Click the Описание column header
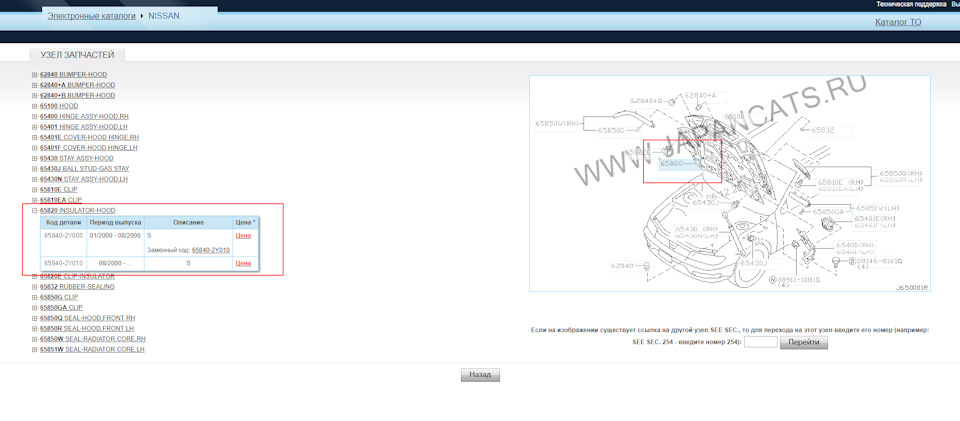This screenshot has height=421, width=960. (x=189, y=223)
